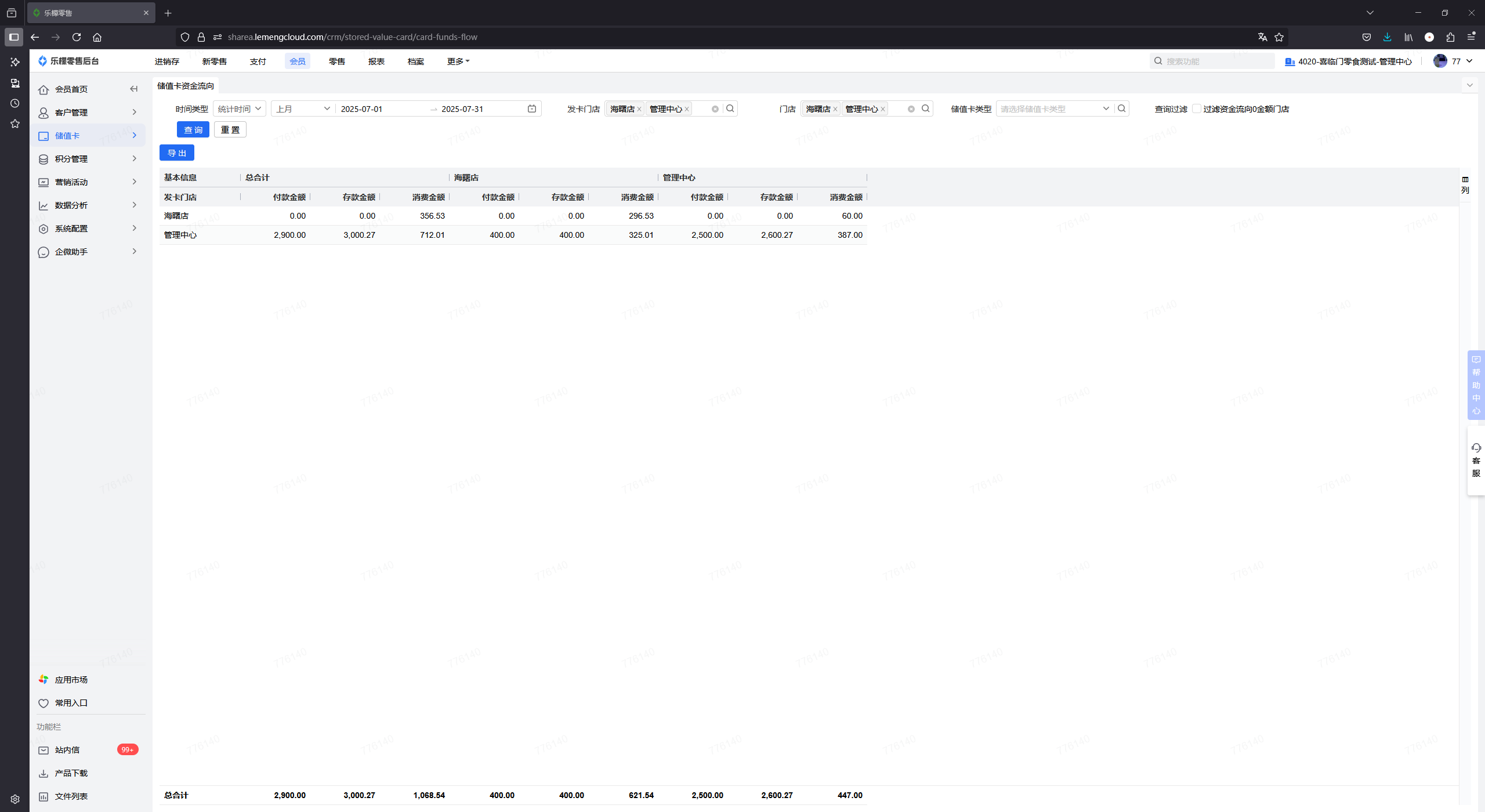Switch to 新零售 top menu
The height and width of the screenshot is (812, 1485).
215,61
